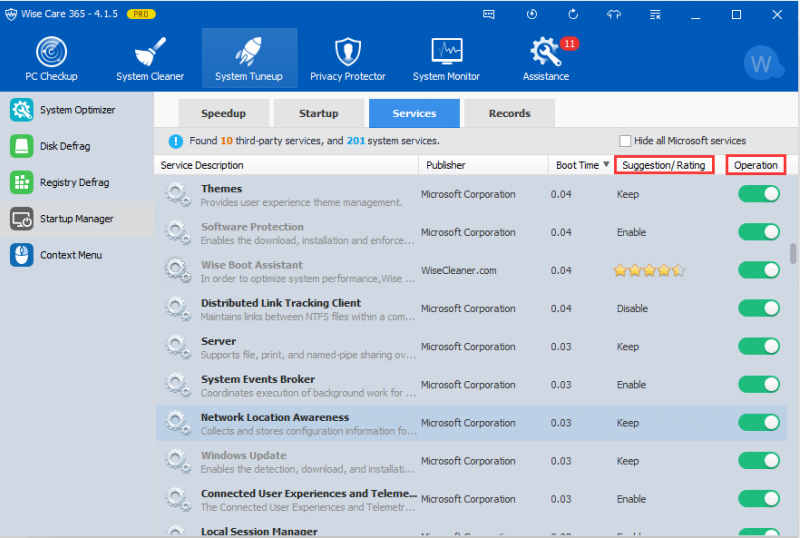The width and height of the screenshot is (800, 538).
Task: Click Disable suggestion for Distributed Link Tracking
Action: (632, 308)
